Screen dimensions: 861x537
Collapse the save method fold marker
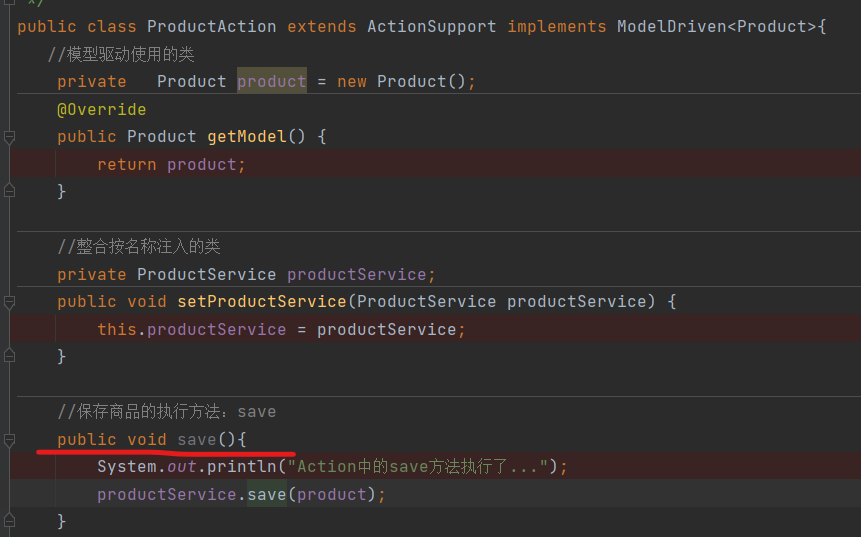coord(9,440)
